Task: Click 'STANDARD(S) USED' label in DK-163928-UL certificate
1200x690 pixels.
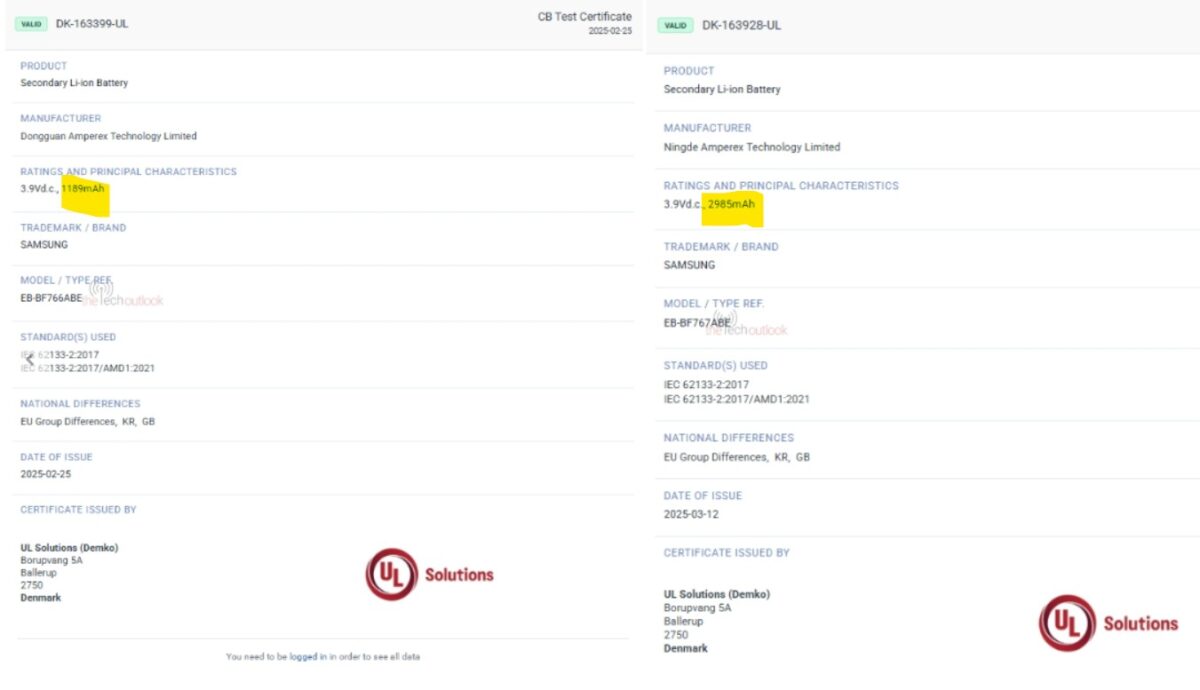Action: click(x=716, y=366)
